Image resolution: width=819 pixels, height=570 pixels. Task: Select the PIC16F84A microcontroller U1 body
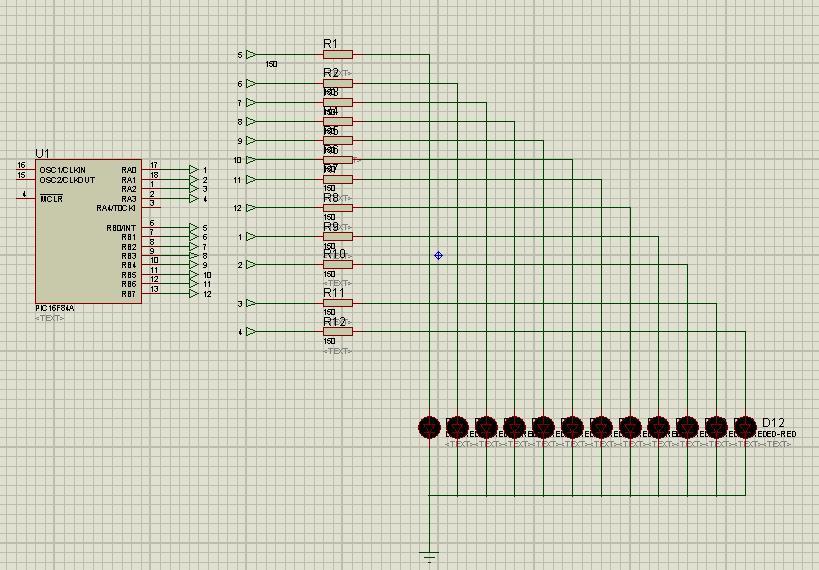87,230
